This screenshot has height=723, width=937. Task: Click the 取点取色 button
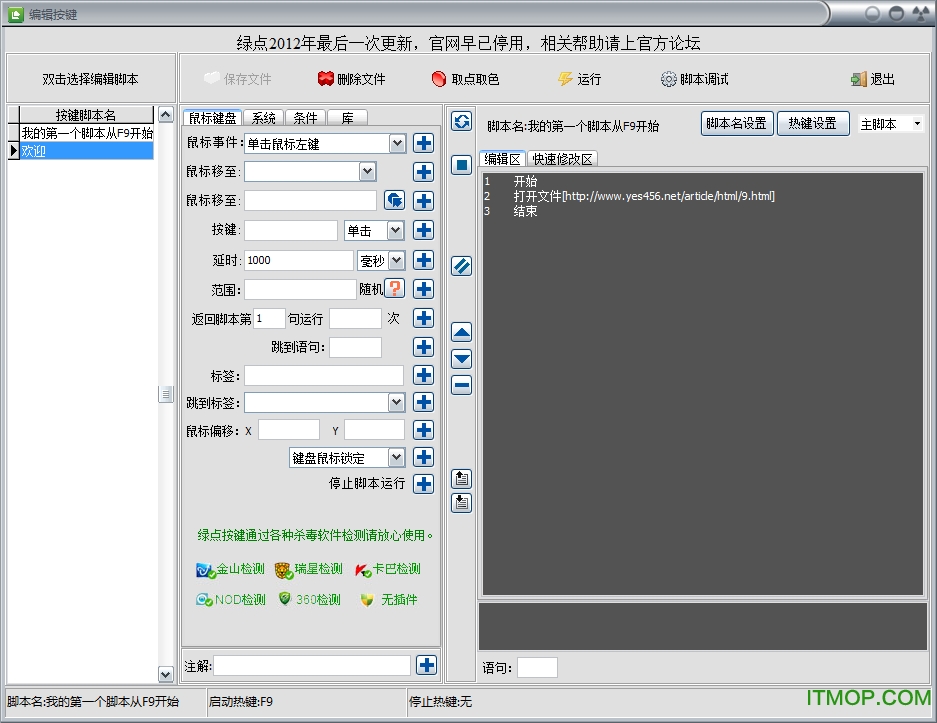point(466,79)
